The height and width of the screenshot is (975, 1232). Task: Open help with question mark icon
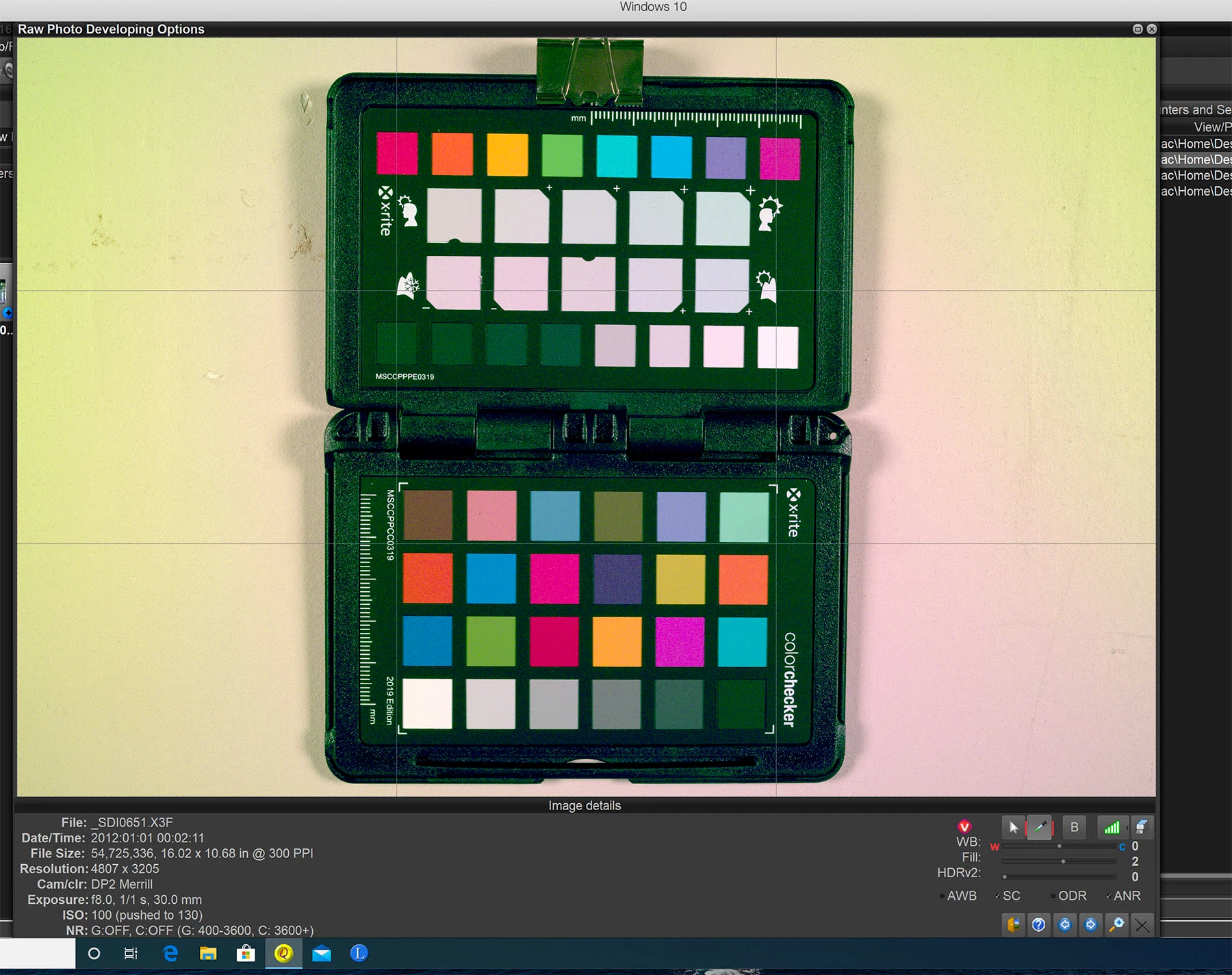point(1039,925)
